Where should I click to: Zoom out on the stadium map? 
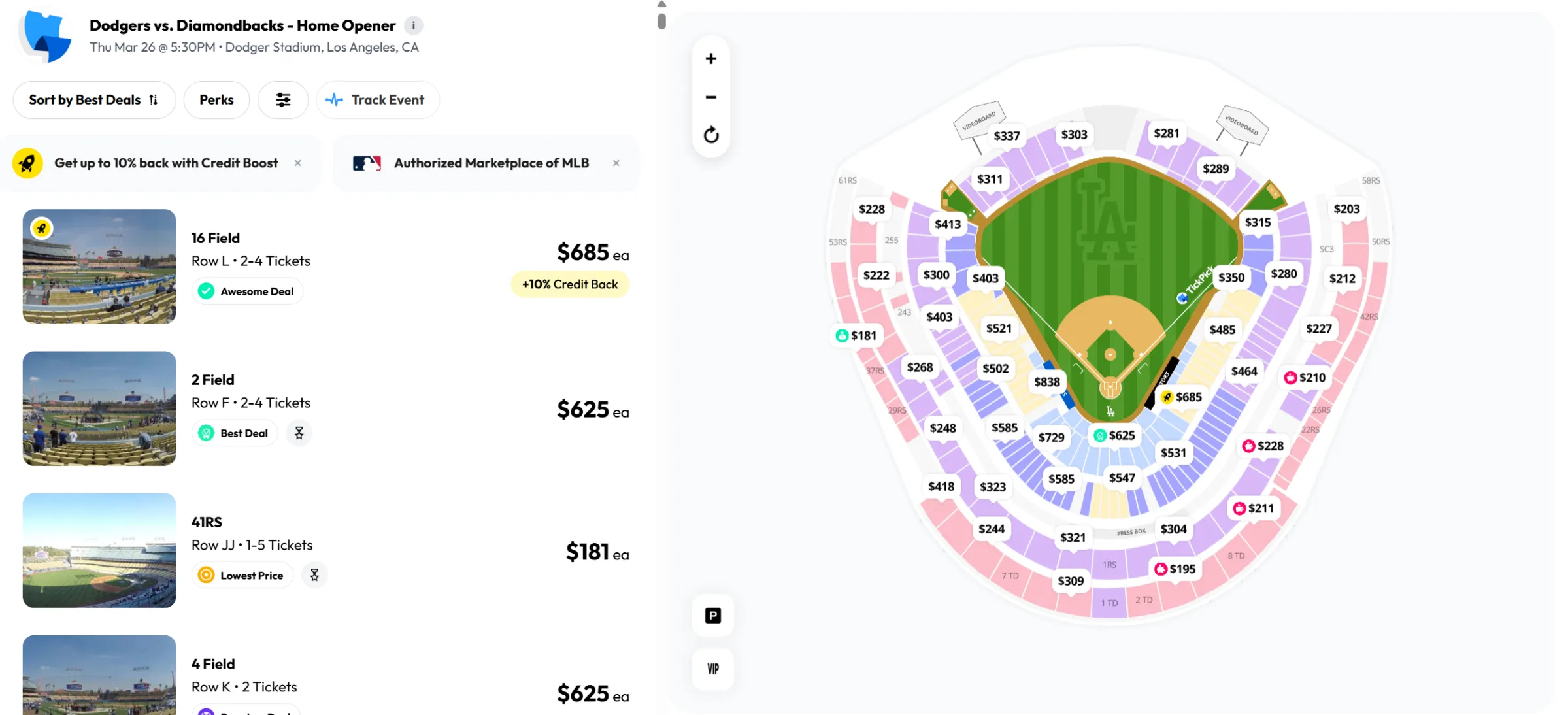710,97
